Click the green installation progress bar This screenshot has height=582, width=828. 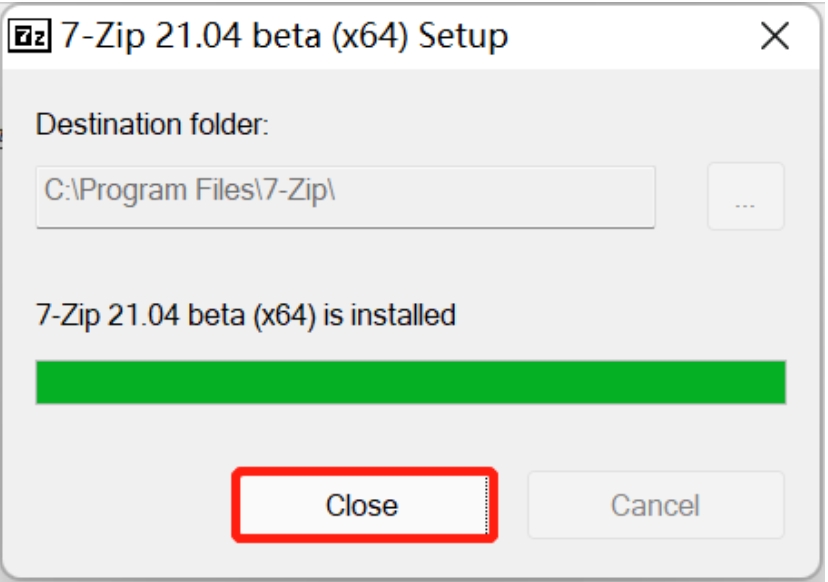pyautogui.click(x=410, y=383)
